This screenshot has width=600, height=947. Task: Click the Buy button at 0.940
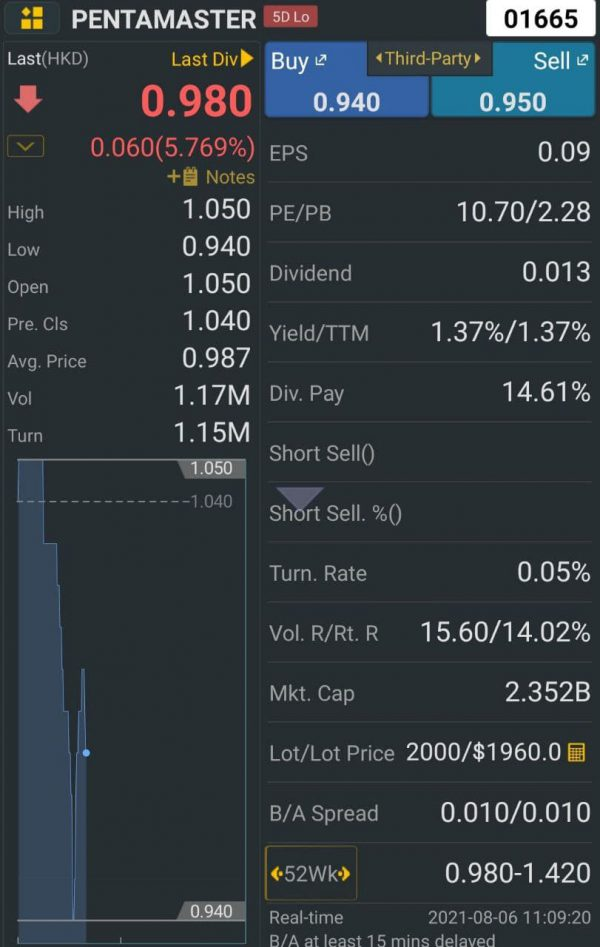coord(346,79)
